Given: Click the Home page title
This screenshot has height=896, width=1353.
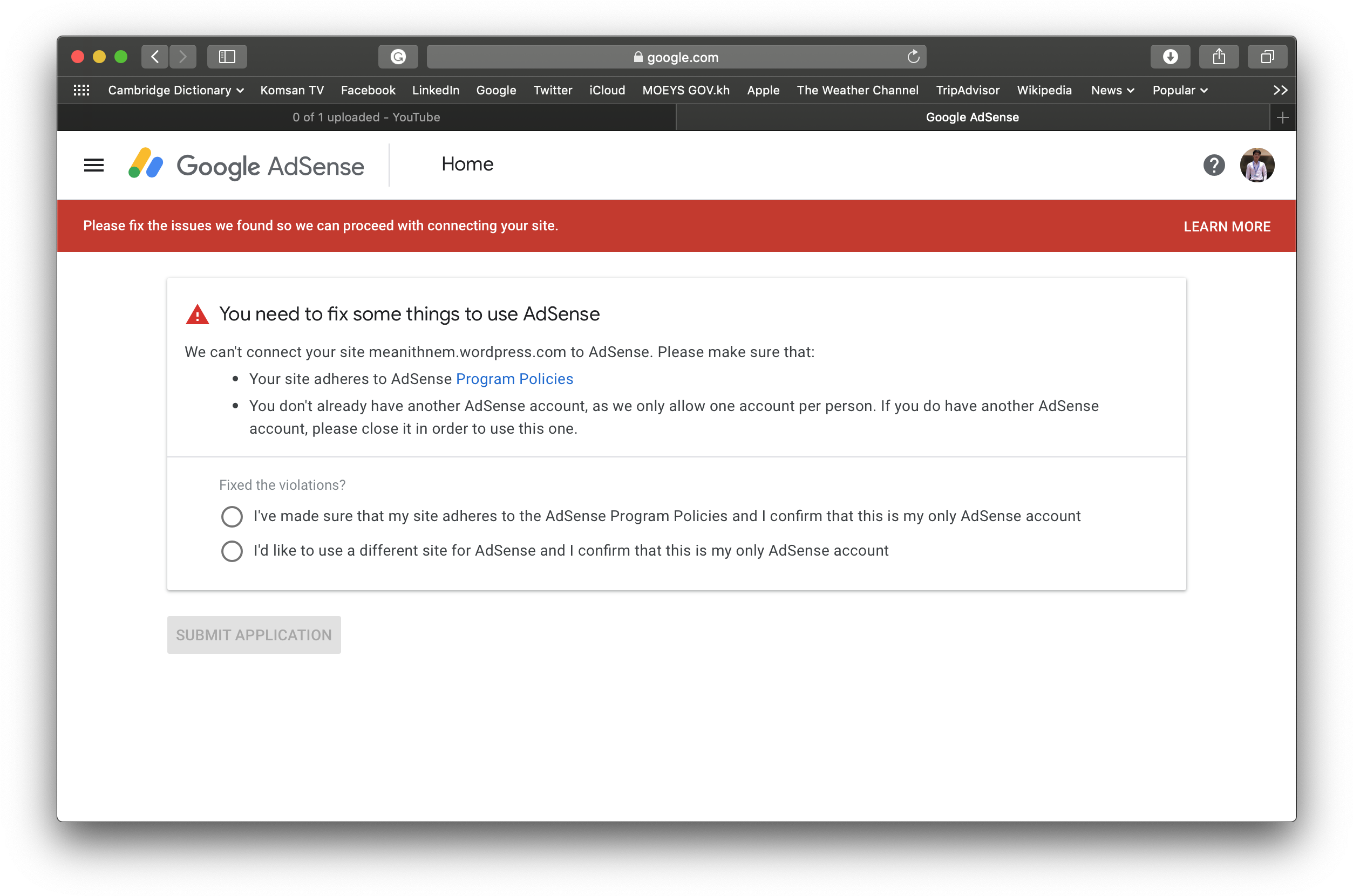Looking at the screenshot, I should pos(467,165).
